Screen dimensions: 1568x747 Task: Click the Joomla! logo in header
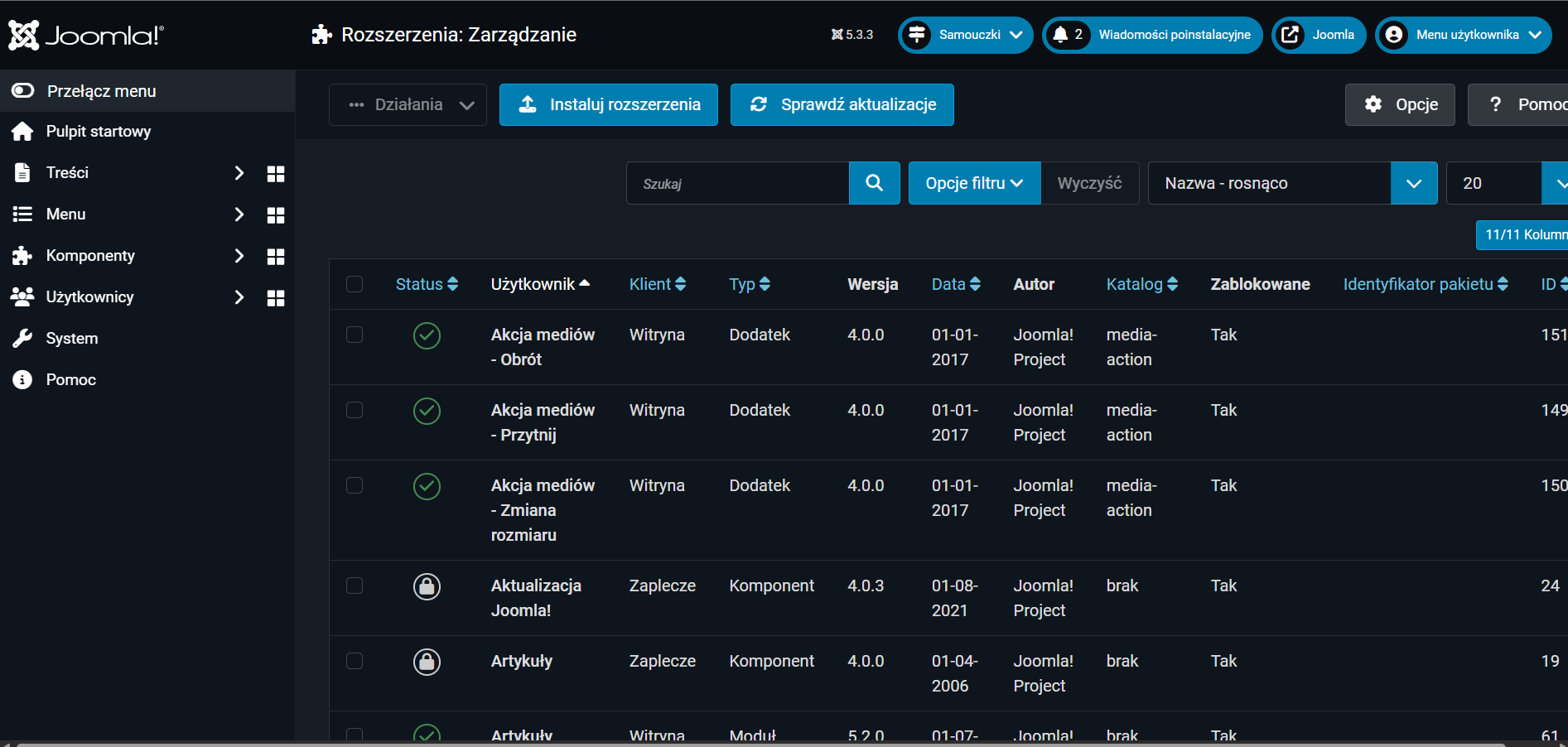pyautogui.click(x=86, y=35)
